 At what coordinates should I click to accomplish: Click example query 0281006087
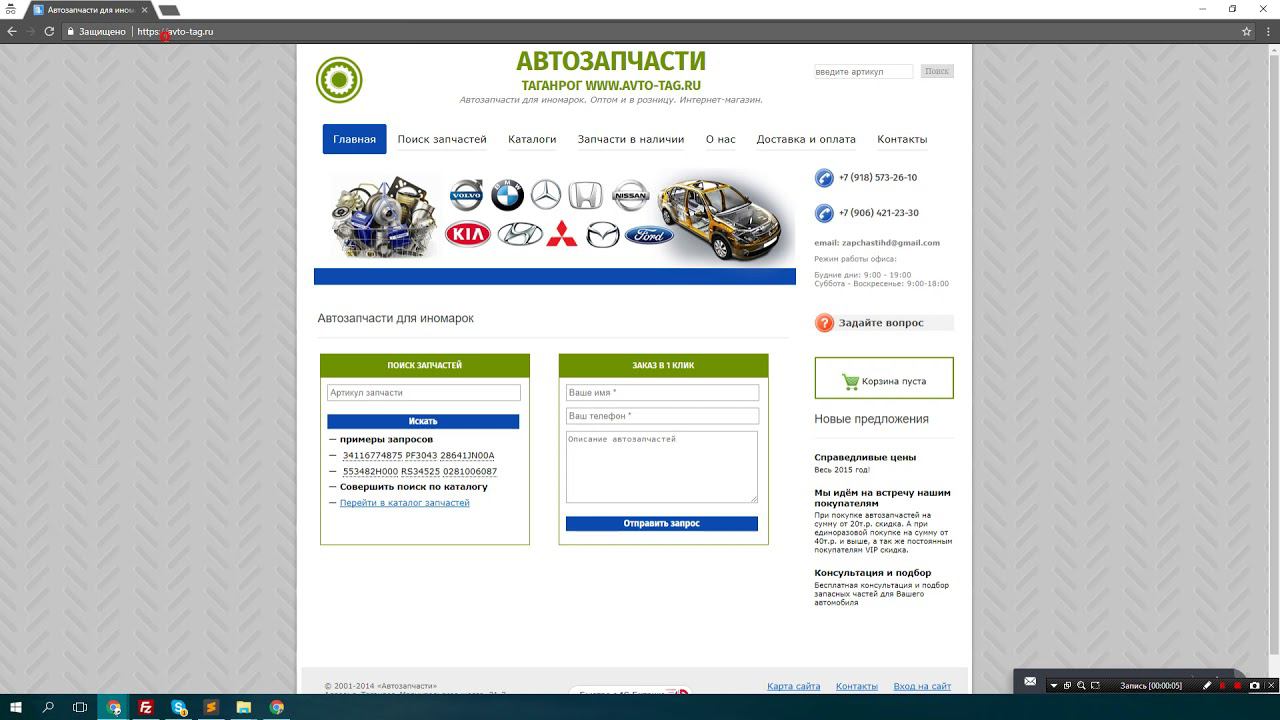tap(470, 471)
